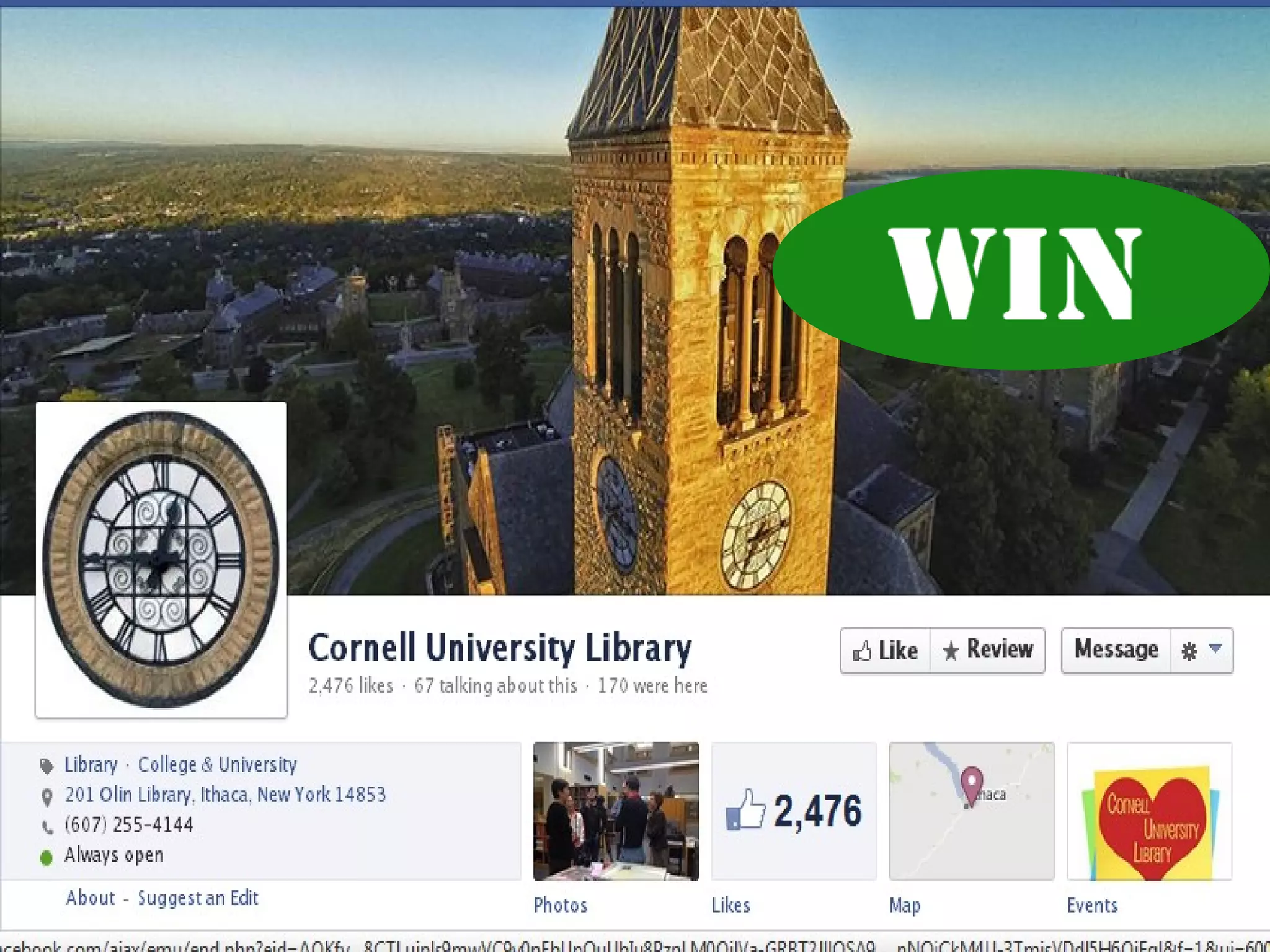Click the clock profile picture
Screen dimensions: 1270x952
pos(161,560)
